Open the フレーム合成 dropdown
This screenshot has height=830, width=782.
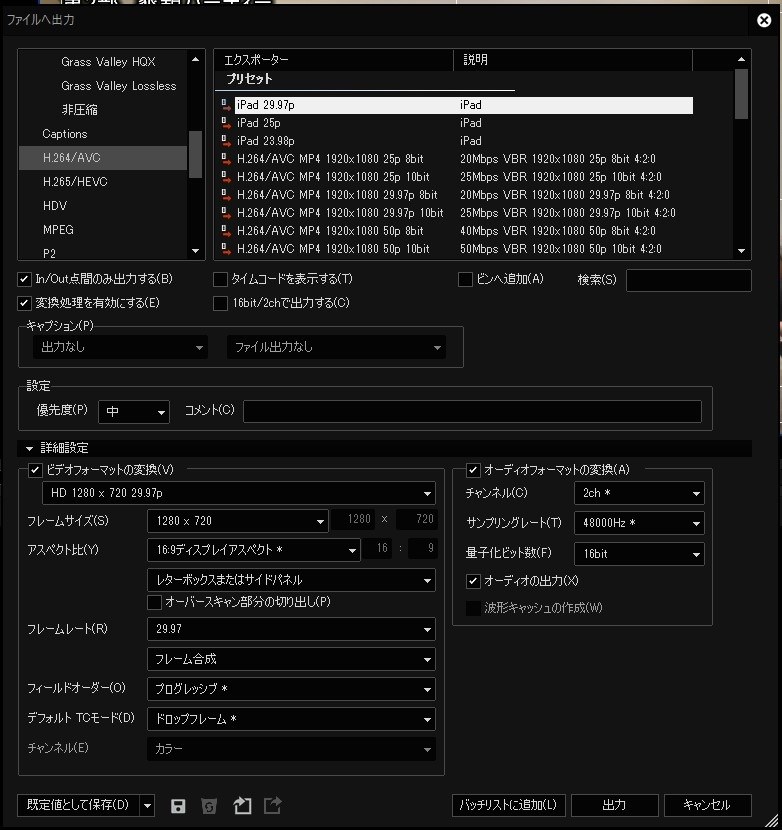(291, 659)
